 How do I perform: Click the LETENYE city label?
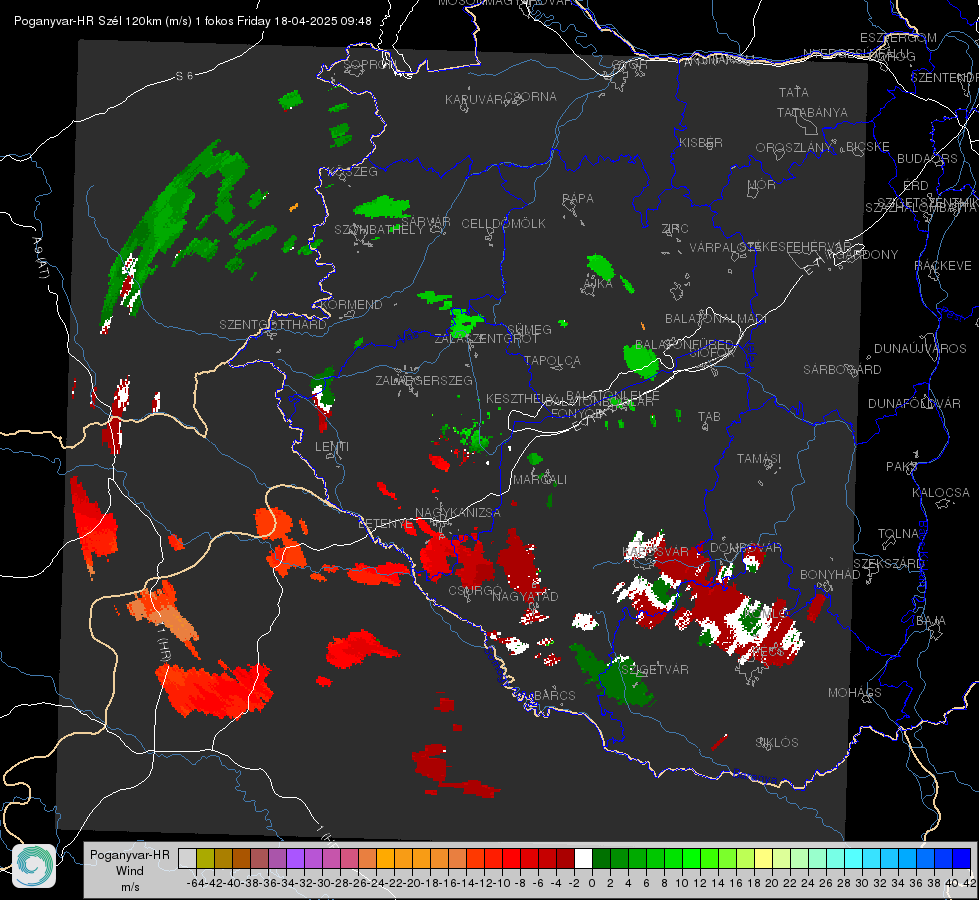point(385,524)
